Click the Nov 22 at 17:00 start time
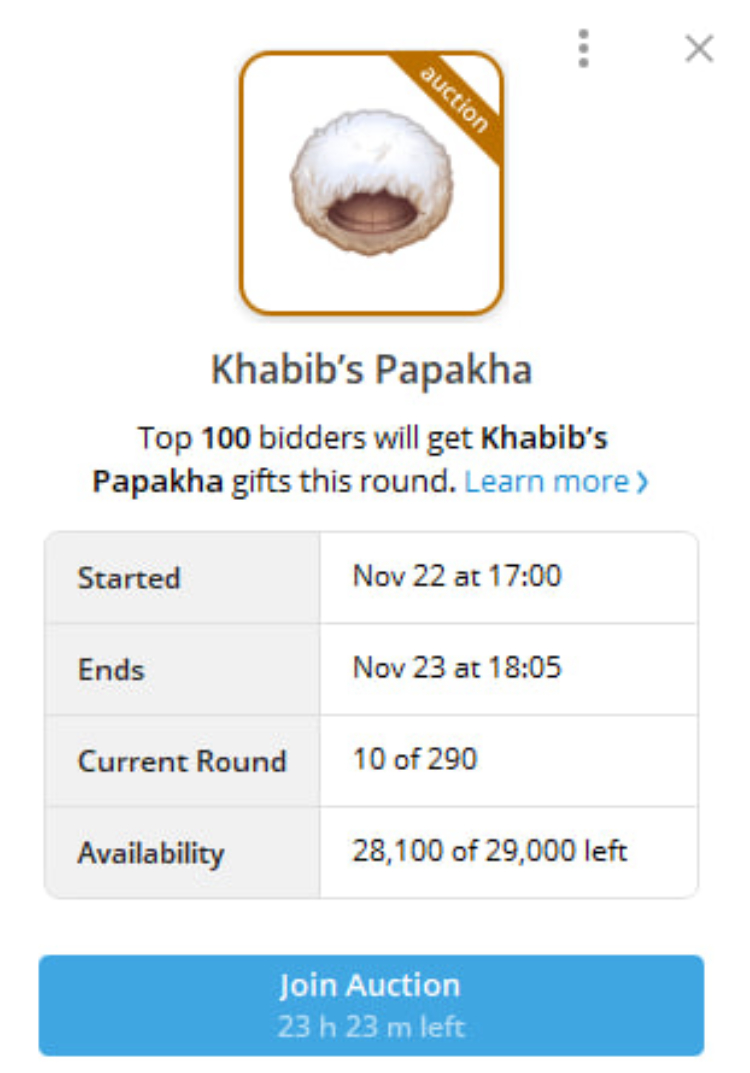This screenshot has height=1073, width=750. [x=457, y=576]
